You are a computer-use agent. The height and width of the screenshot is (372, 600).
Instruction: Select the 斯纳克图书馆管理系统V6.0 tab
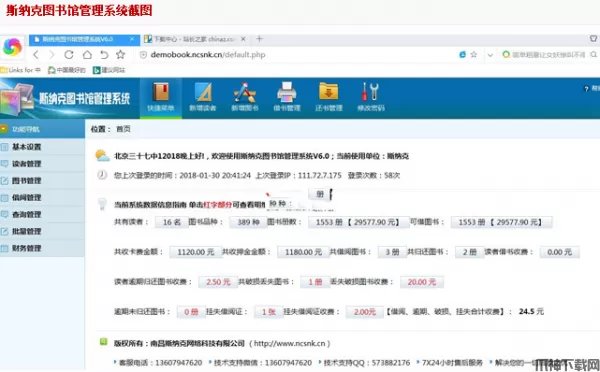tap(84, 39)
